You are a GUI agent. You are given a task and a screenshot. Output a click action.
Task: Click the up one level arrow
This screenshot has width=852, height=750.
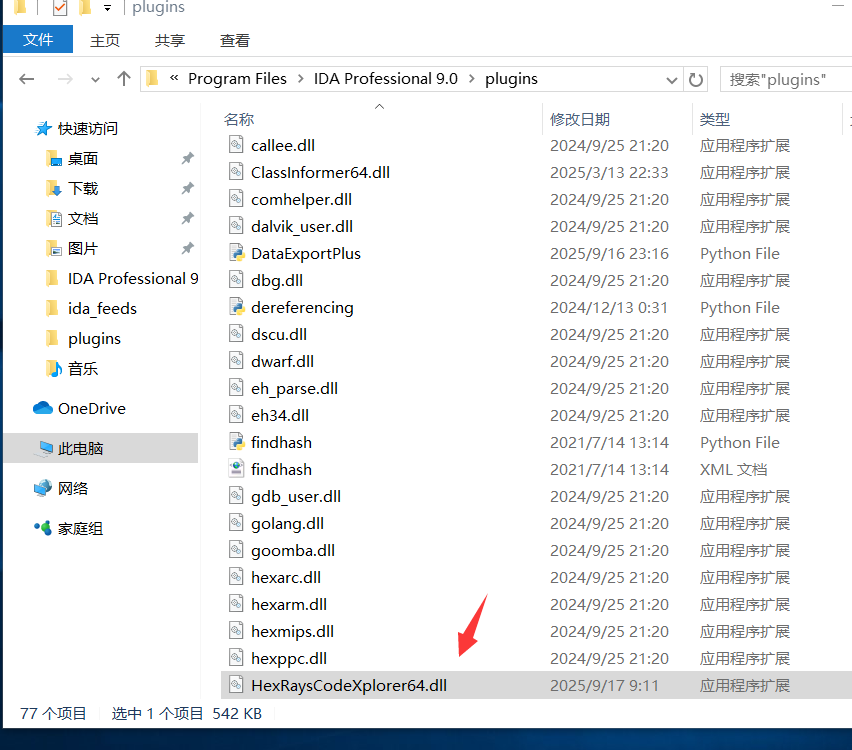click(x=124, y=79)
